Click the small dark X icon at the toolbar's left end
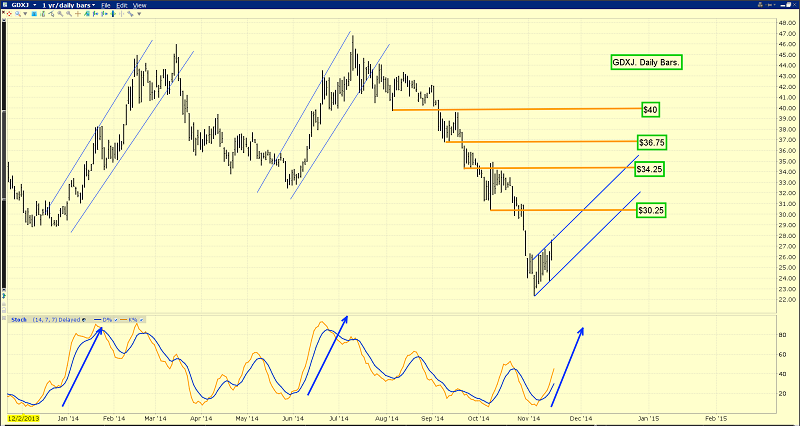Viewport: 800px width, 426px height. (x=3, y=12)
